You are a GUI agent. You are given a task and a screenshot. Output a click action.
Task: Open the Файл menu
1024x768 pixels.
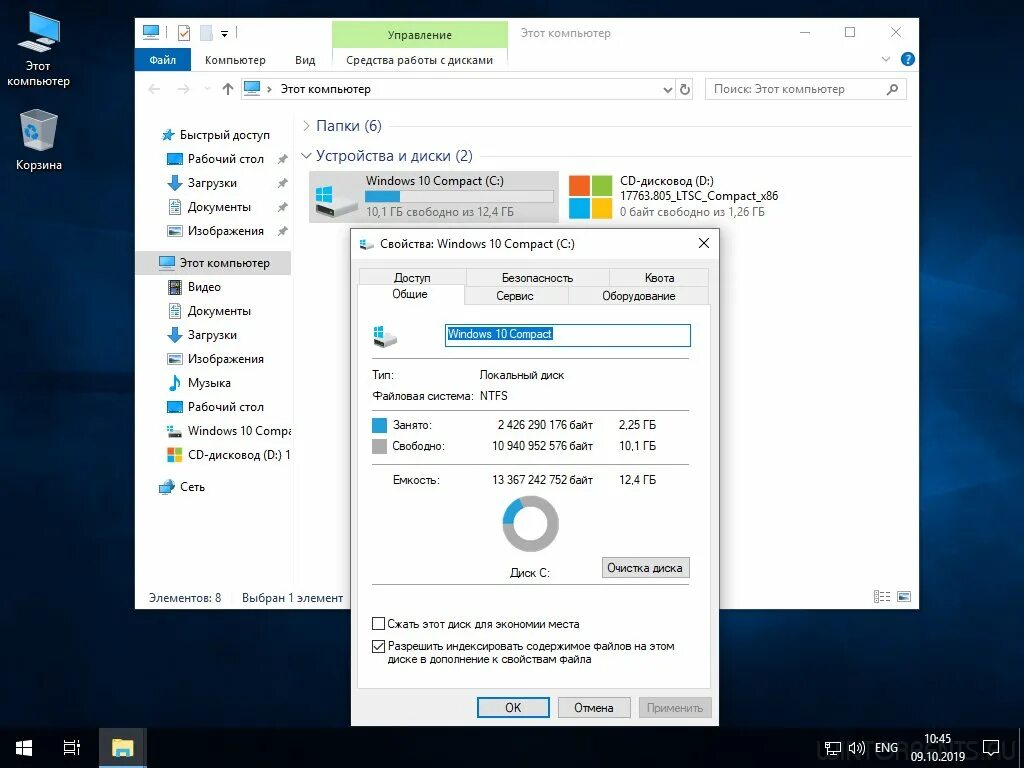click(x=163, y=60)
